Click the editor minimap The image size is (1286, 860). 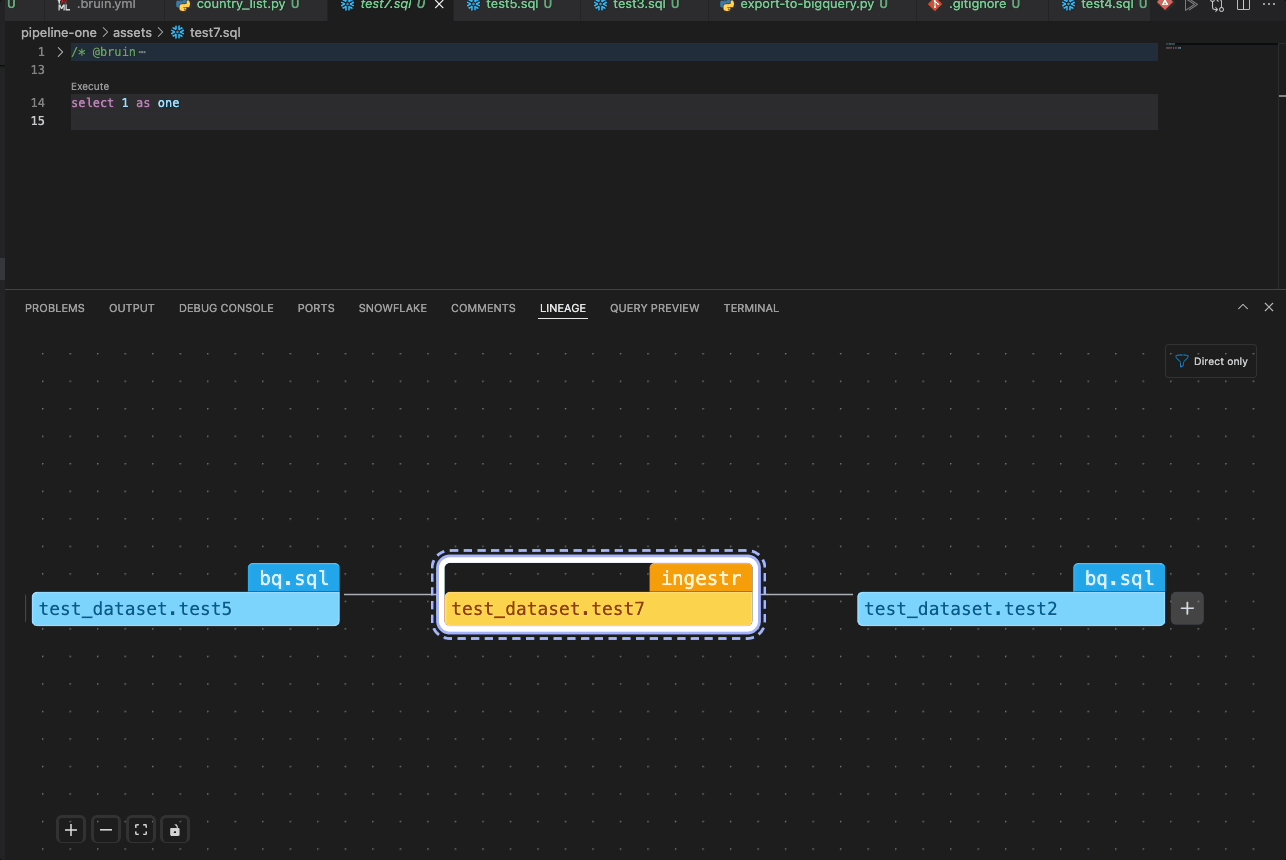coord(1173,46)
